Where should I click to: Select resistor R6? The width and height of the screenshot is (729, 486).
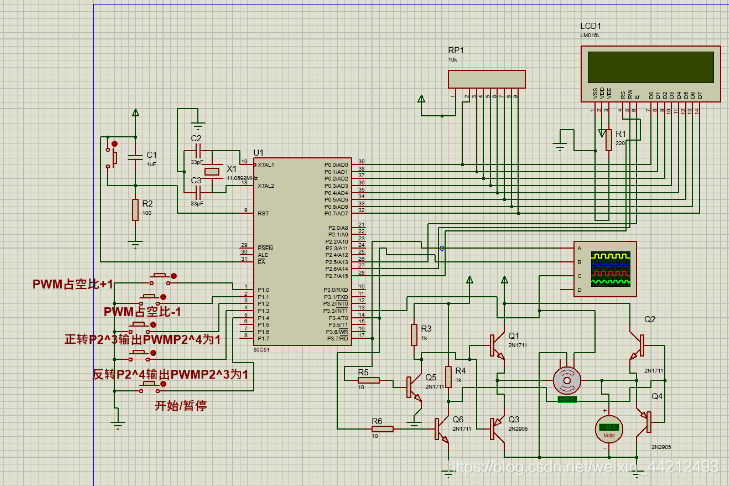[x=383, y=429]
